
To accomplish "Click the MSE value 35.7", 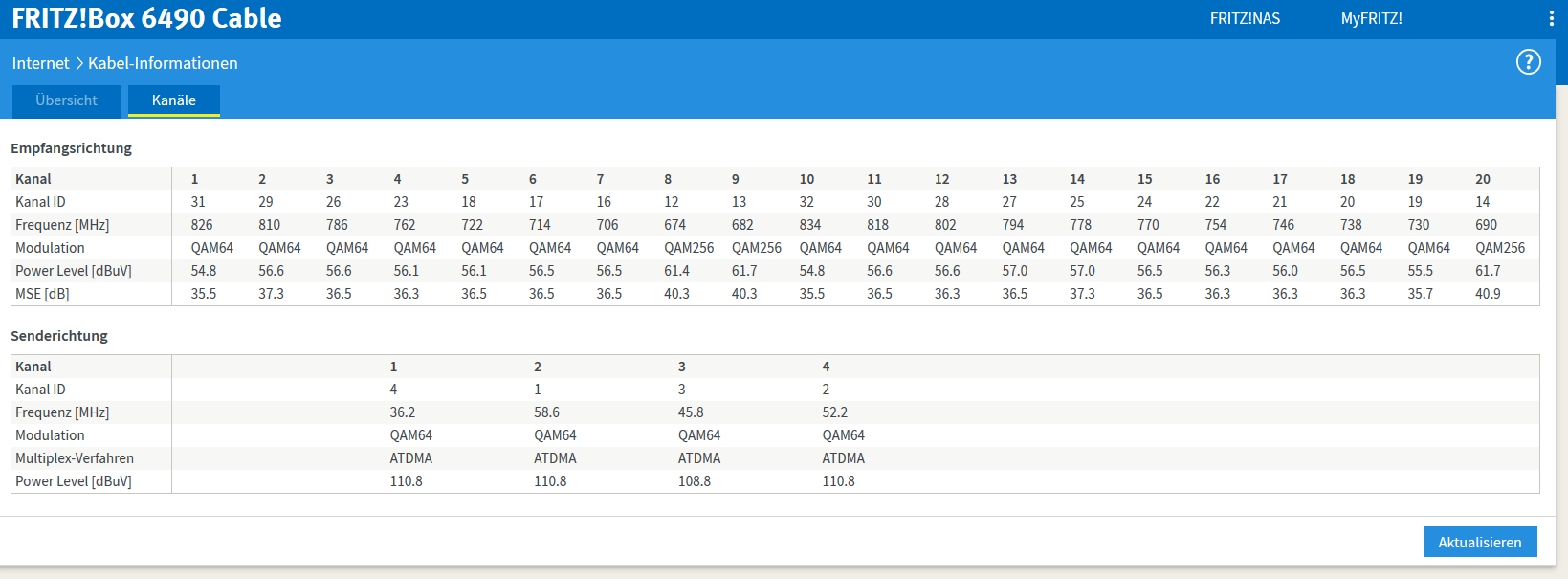I will tap(1421, 294).
